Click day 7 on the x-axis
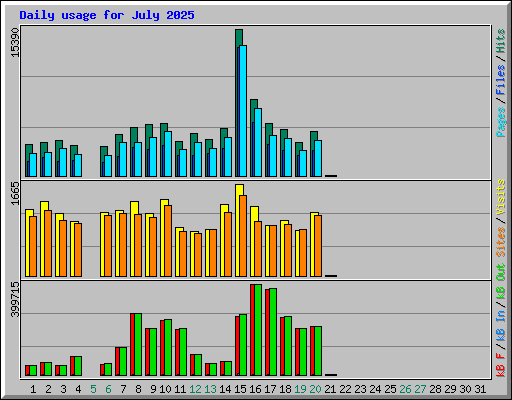The image size is (512, 400). [x=123, y=389]
